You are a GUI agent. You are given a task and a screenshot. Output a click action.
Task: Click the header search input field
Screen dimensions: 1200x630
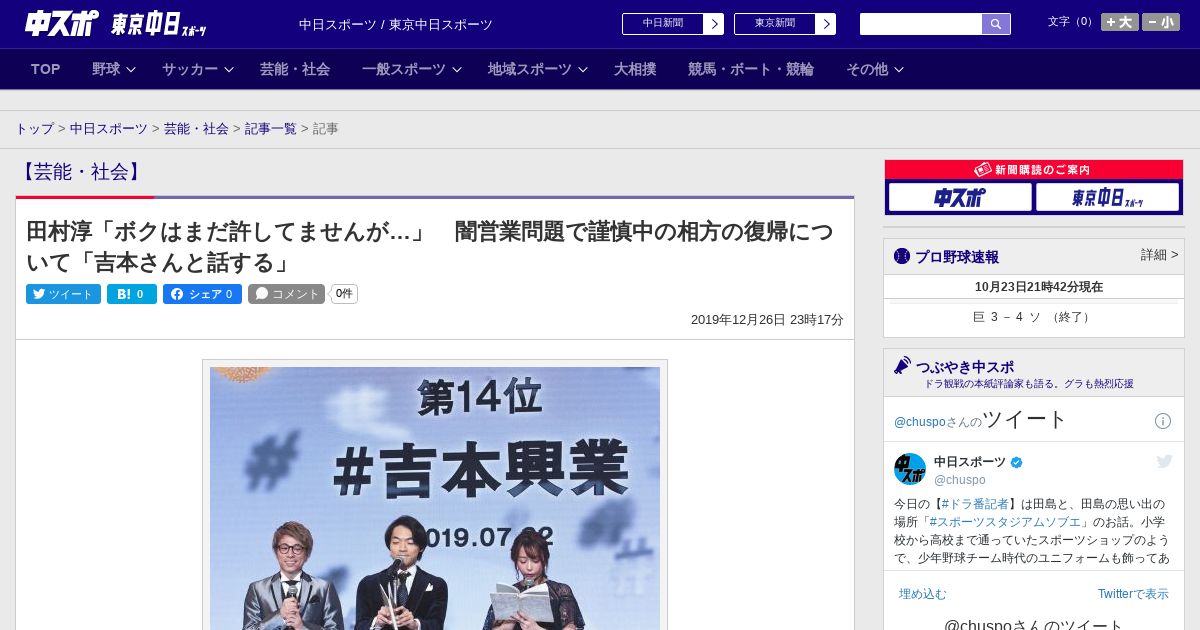(921, 24)
